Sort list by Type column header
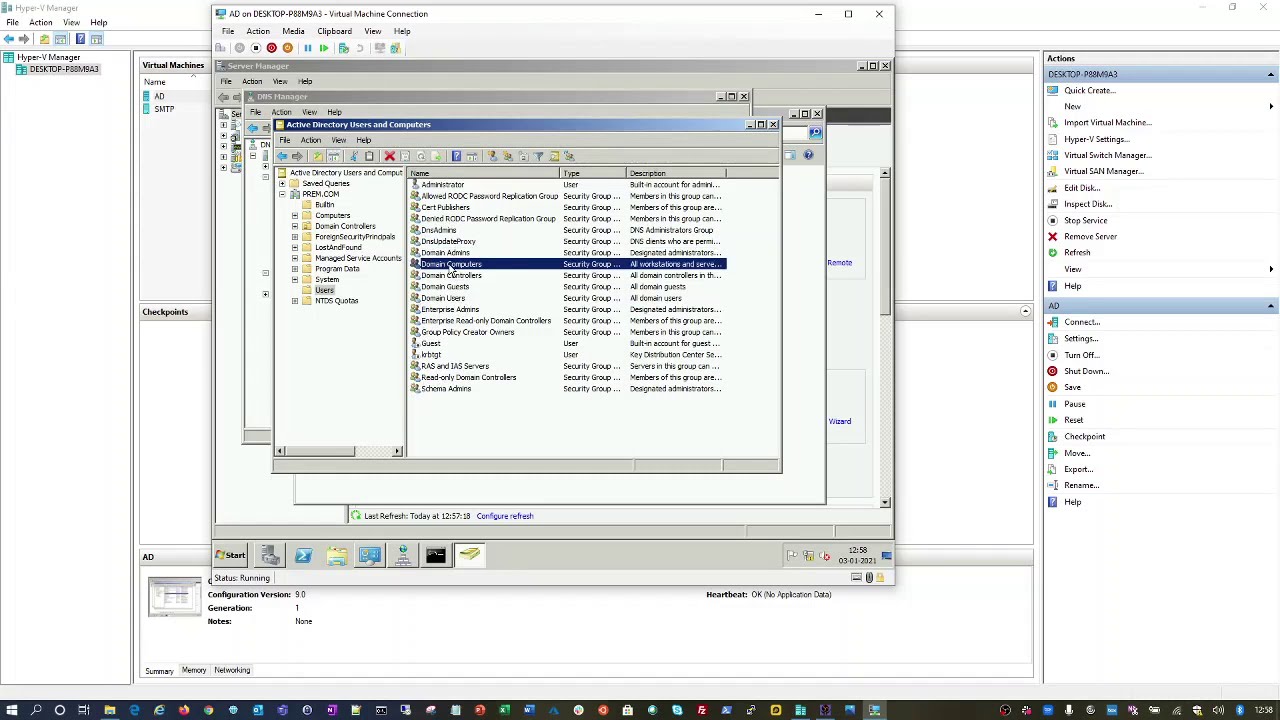This screenshot has width=1280, height=720. [593, 173]
